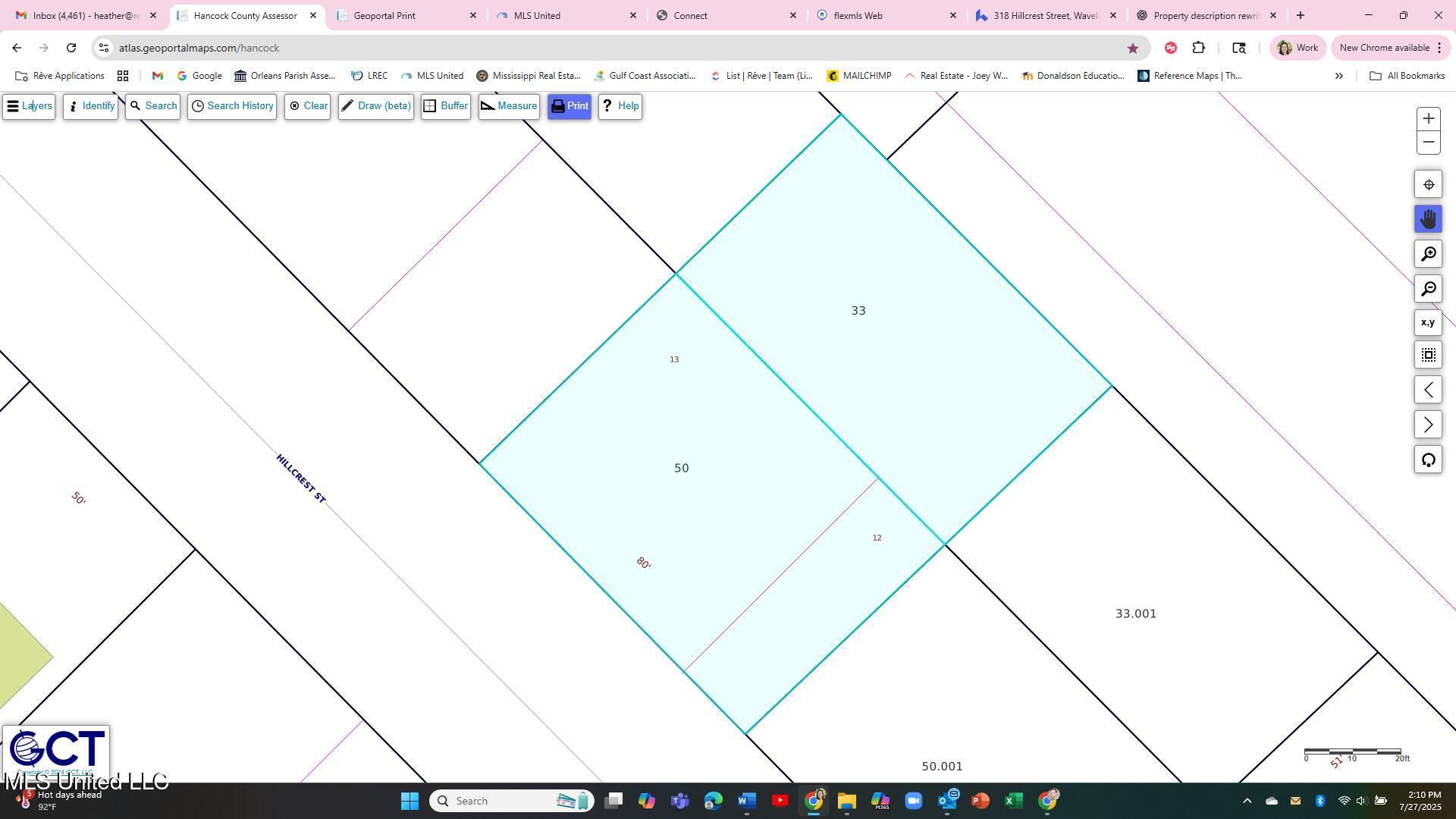Open the x,y coordinate tool

[x=1428, y=322]
